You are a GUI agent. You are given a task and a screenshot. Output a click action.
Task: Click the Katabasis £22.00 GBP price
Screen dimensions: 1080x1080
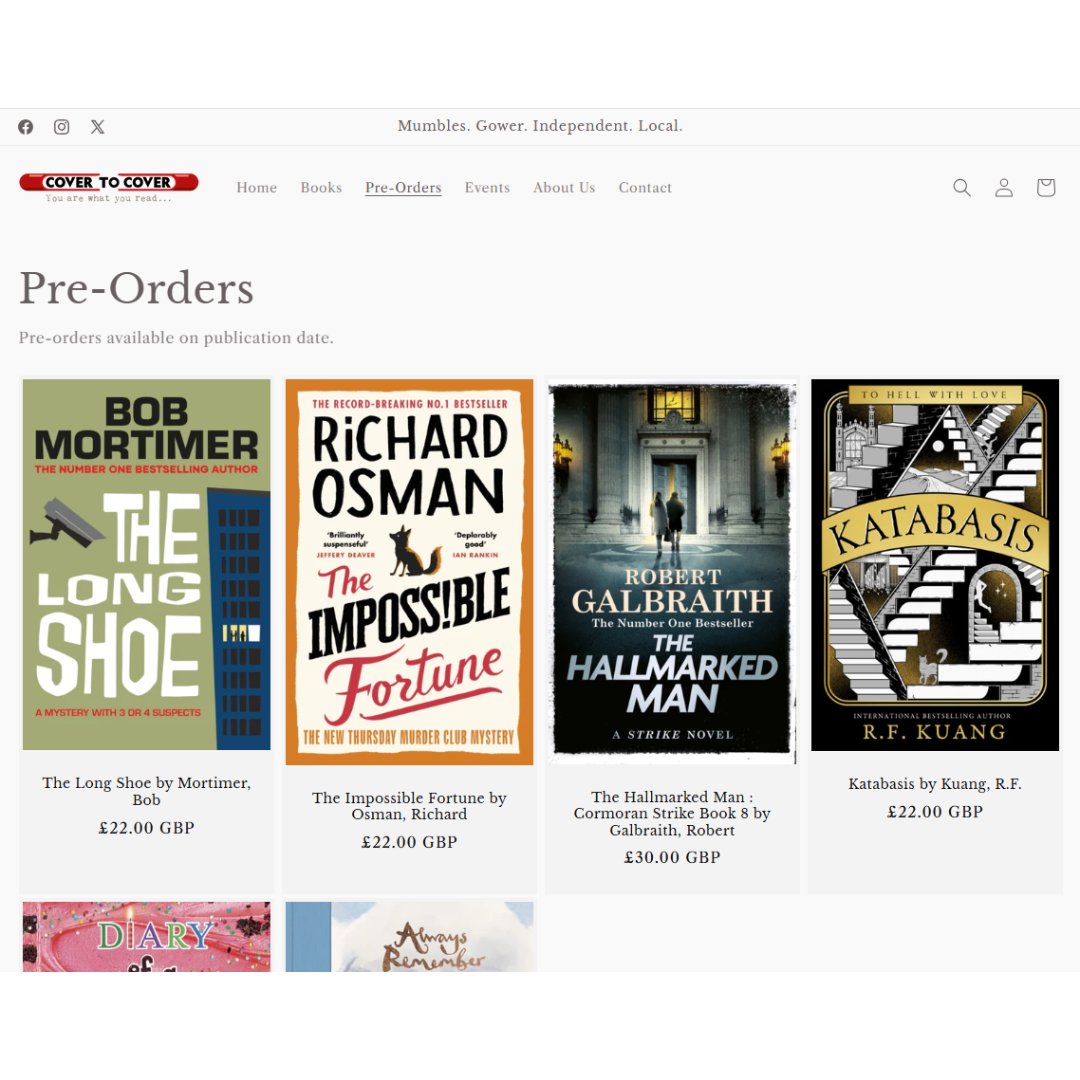click(935, 812)
